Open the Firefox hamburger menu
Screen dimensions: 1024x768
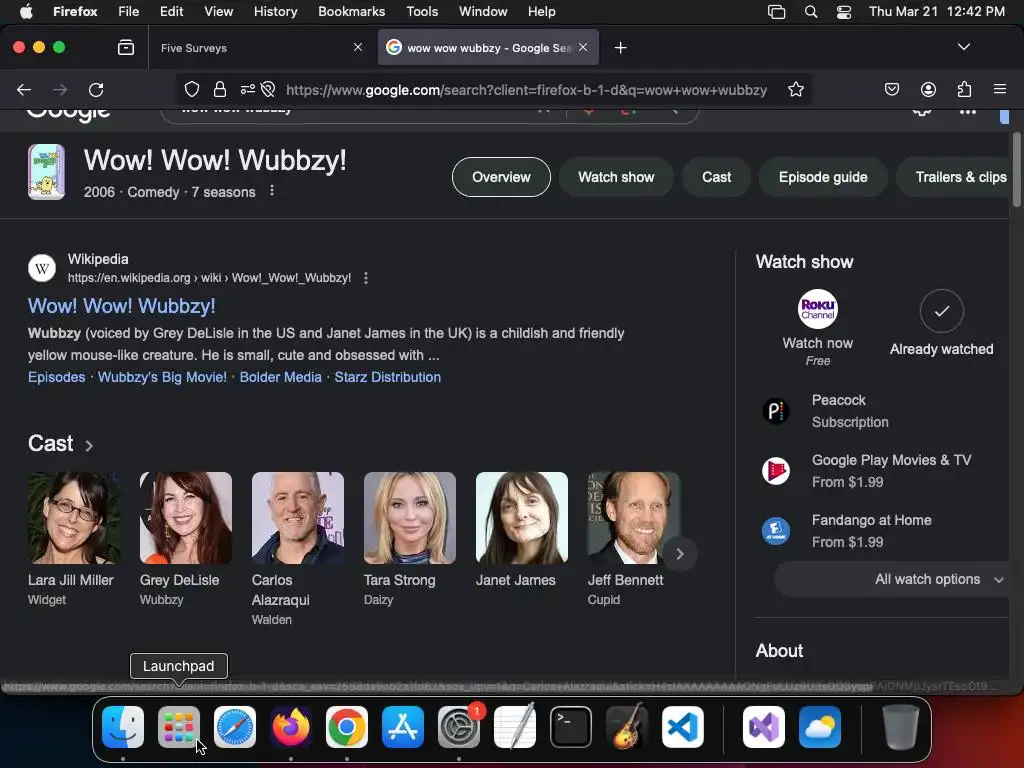coord(1000,89)
